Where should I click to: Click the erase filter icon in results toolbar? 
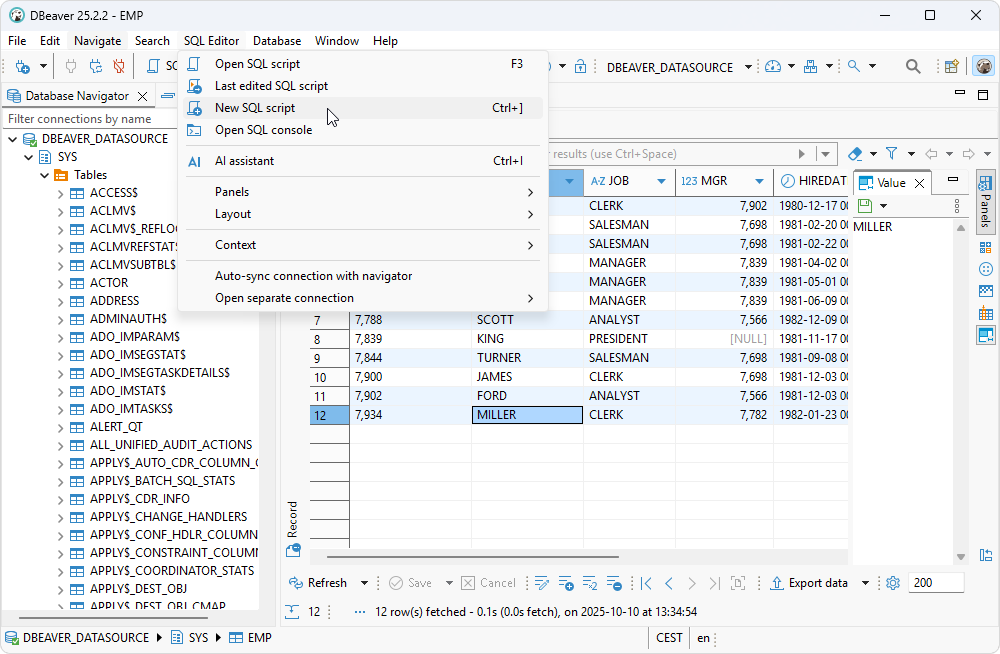click(855, 154)
